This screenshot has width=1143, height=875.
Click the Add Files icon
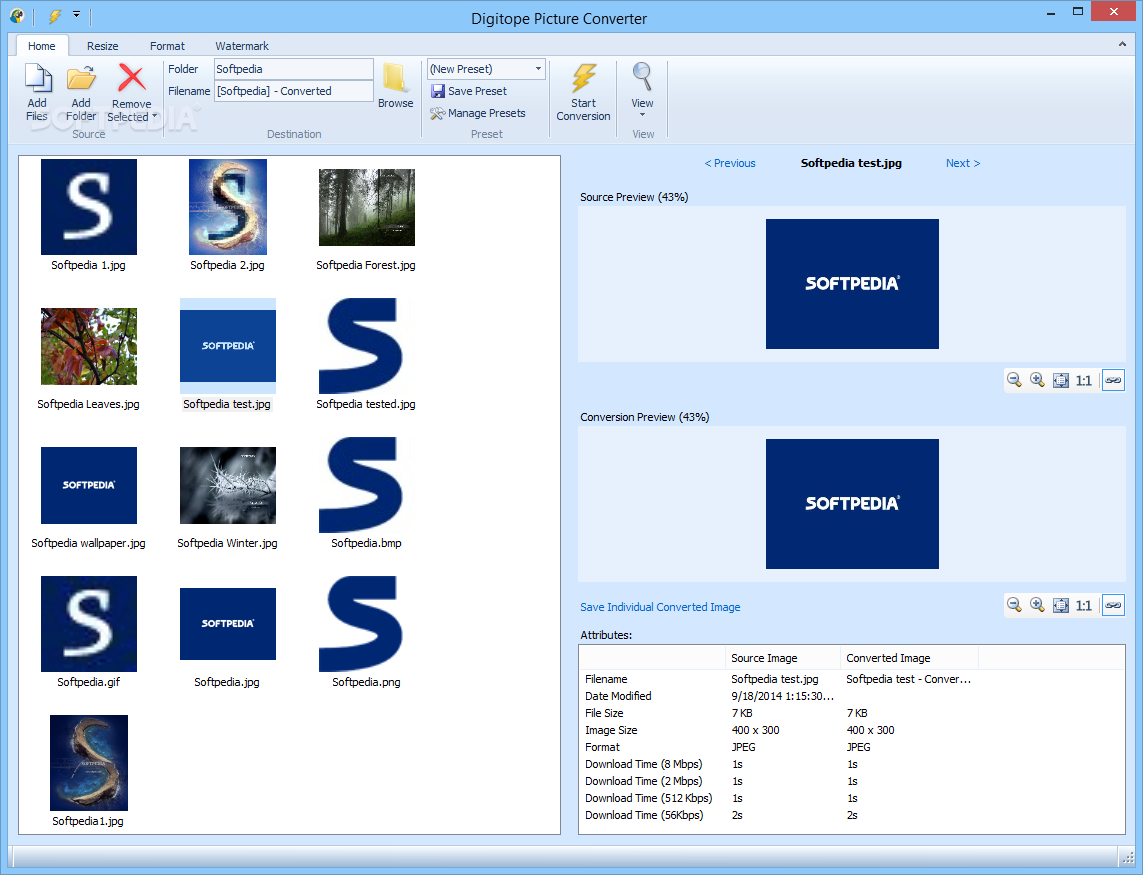tap(38, 79)
